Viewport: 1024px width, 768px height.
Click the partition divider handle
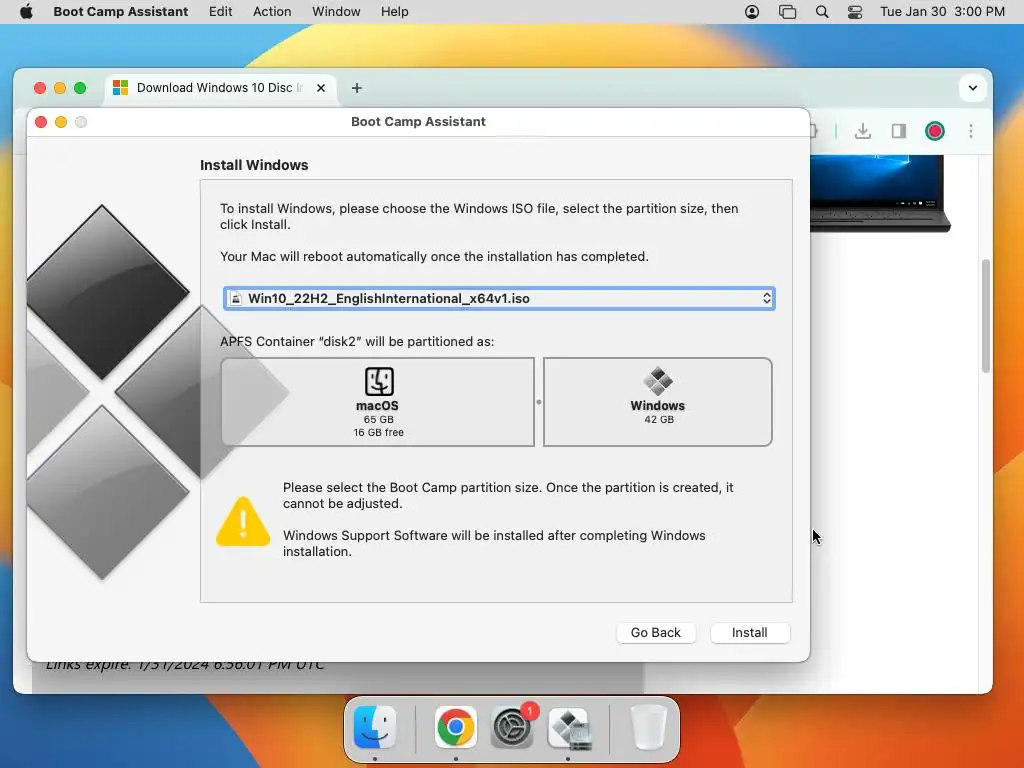tap(539, 402)
